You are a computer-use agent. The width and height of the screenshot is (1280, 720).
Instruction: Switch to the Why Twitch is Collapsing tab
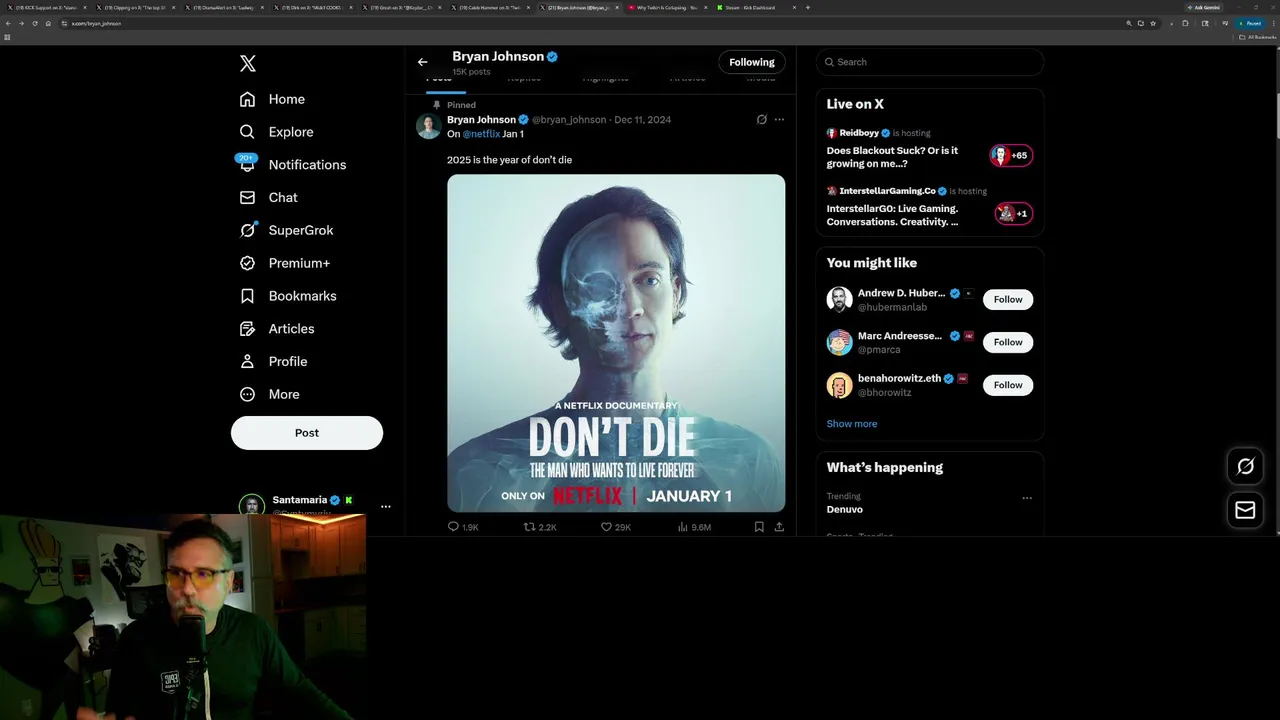coord(666,7)
